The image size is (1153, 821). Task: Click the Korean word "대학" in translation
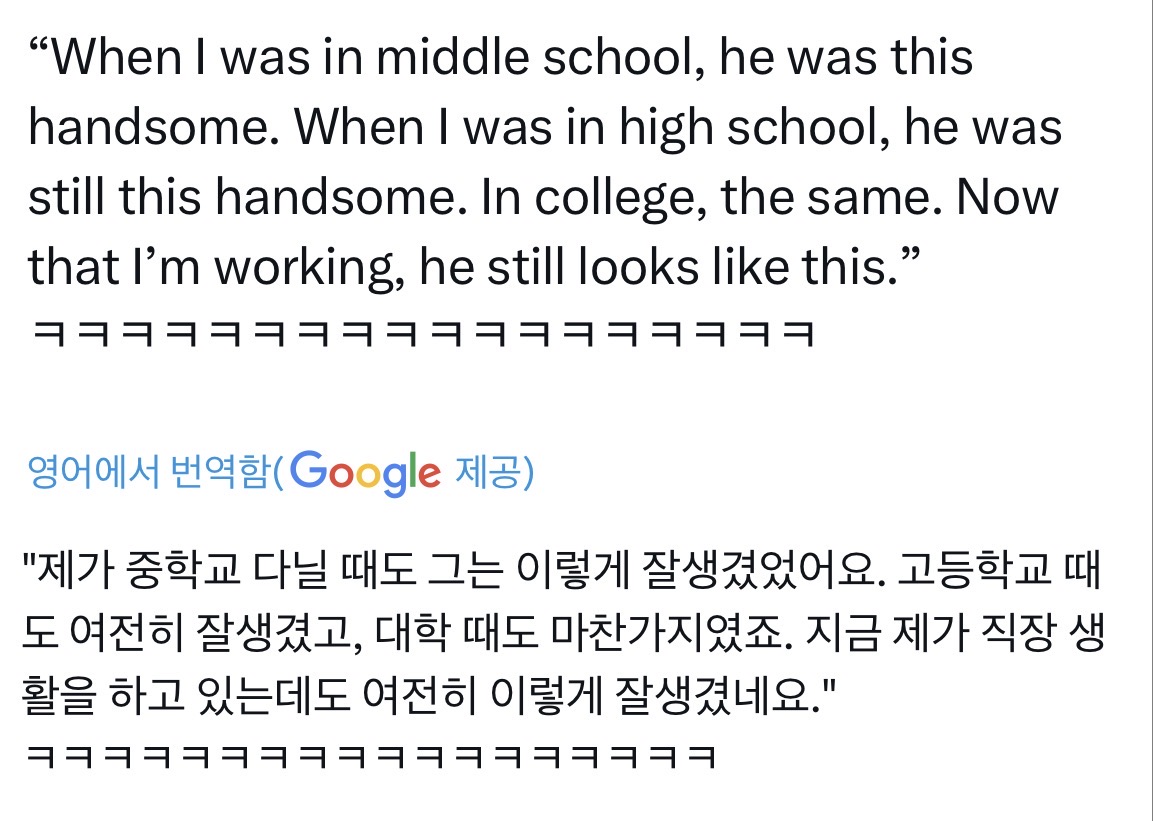(x=398, y=631)
